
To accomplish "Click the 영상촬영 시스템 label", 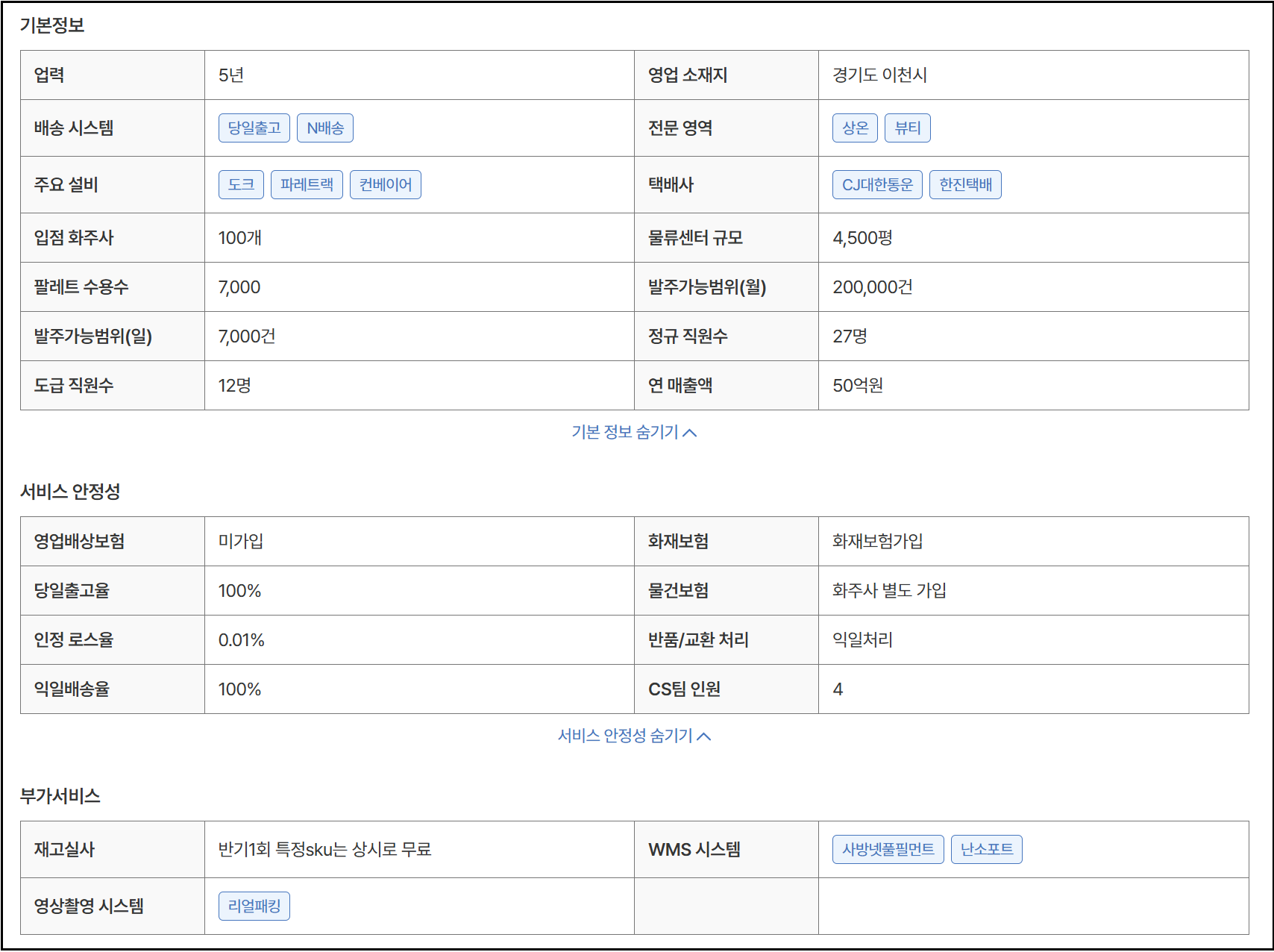I will pos(89,906).
